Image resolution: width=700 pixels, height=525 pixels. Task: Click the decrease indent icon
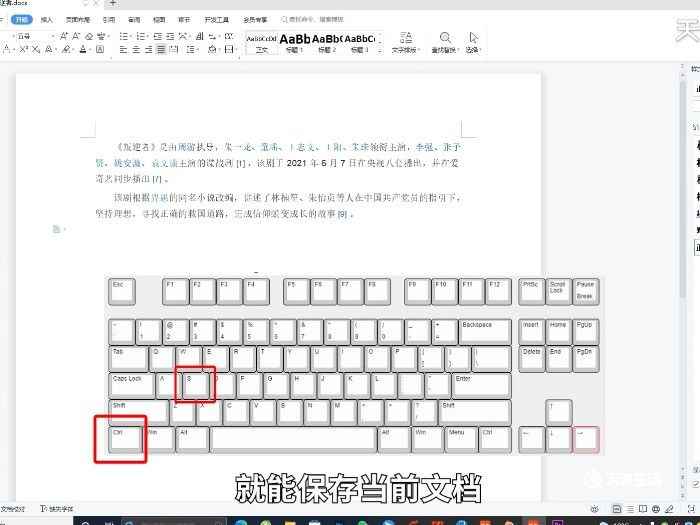(x=158, y=36)
